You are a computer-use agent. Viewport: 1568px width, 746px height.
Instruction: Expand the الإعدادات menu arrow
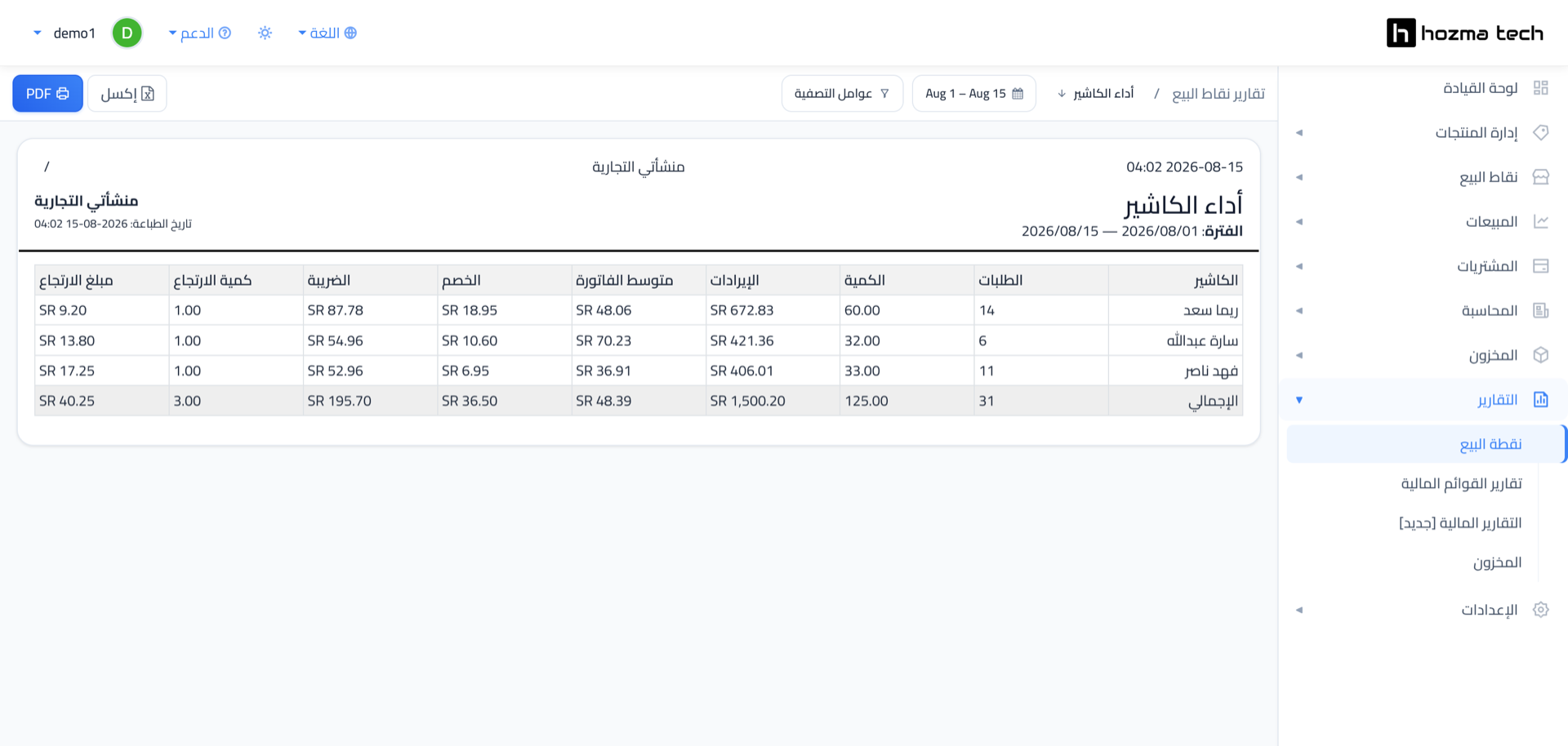tap(1299, 610)
